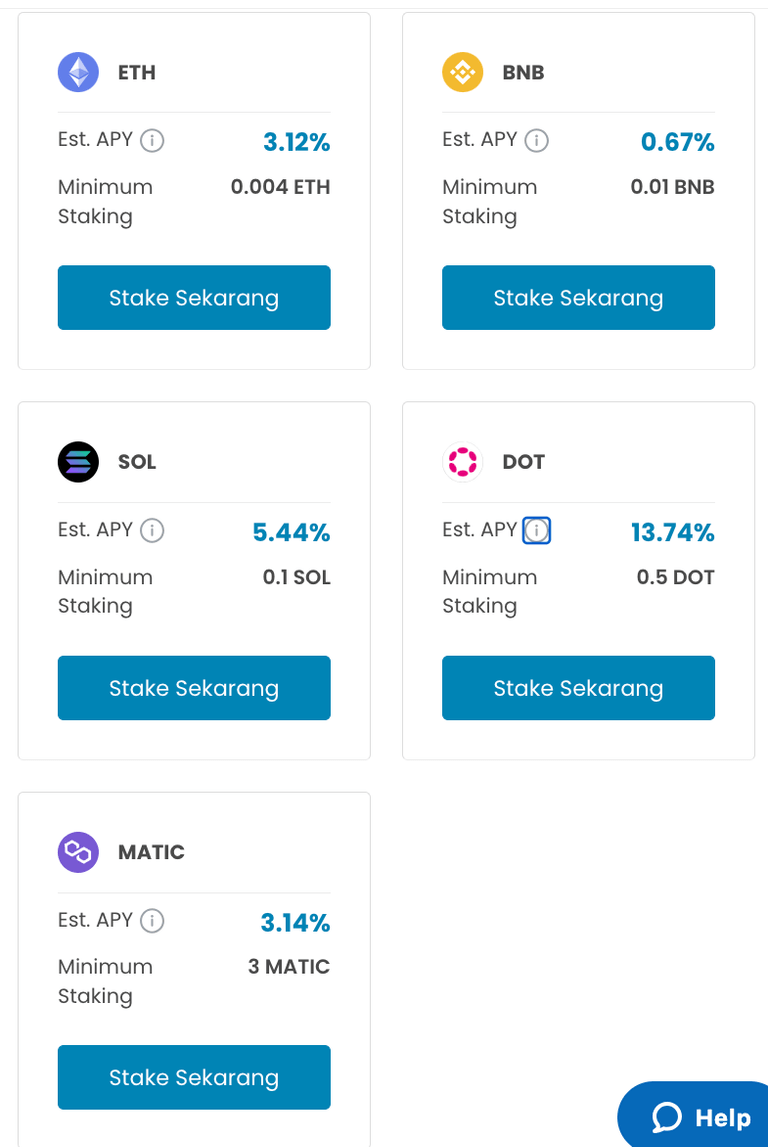Open the ETH Est. APY info icon
Screen dimensions: 768x1147
(x=152, y=141)
